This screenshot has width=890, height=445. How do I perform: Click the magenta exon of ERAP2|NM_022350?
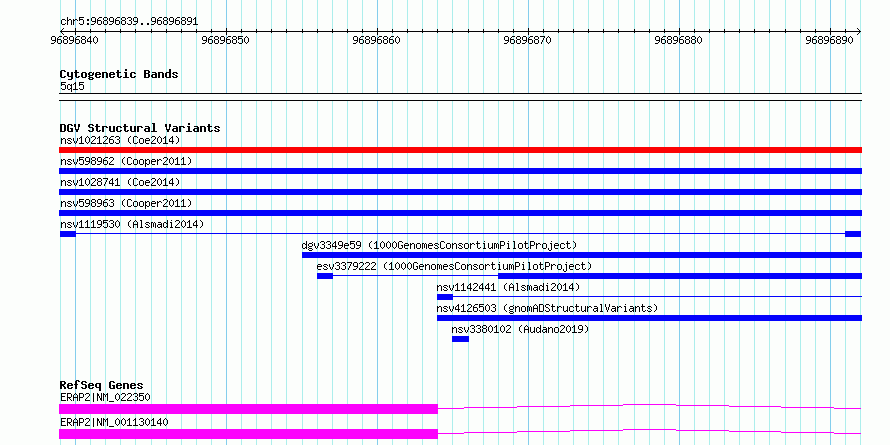(249, 409)
